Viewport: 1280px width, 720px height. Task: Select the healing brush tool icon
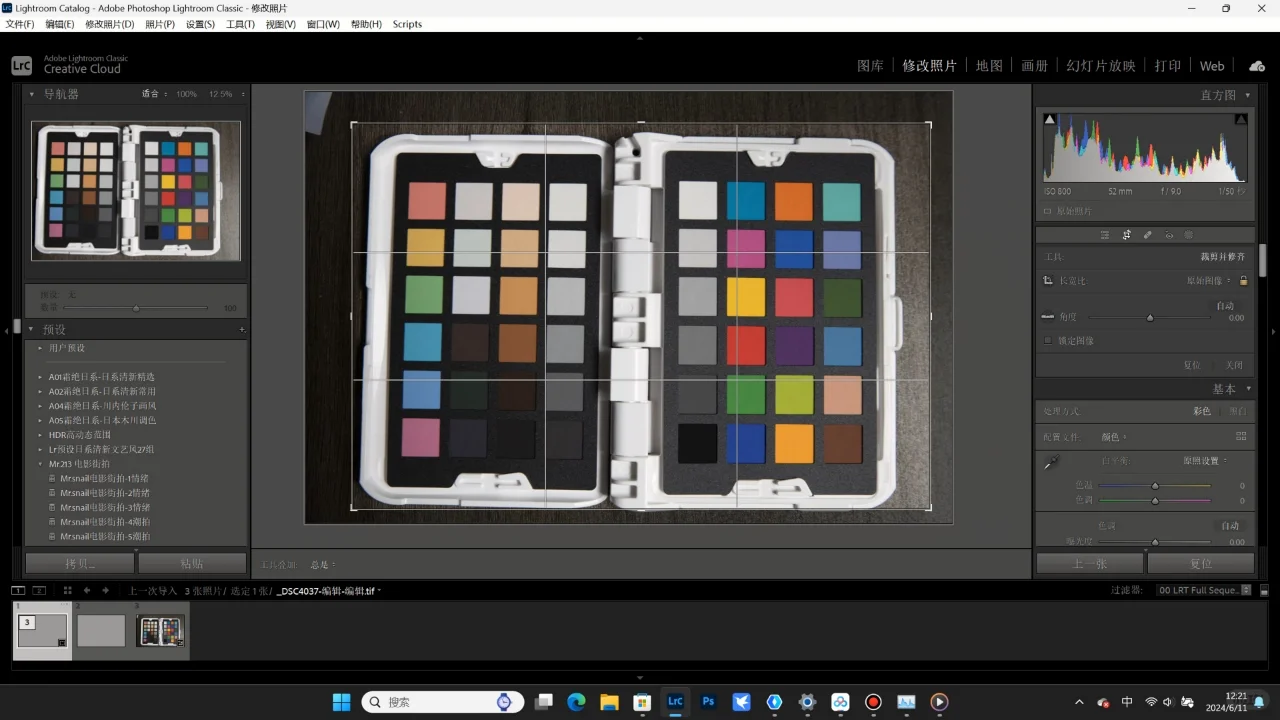coord(1147,235)
